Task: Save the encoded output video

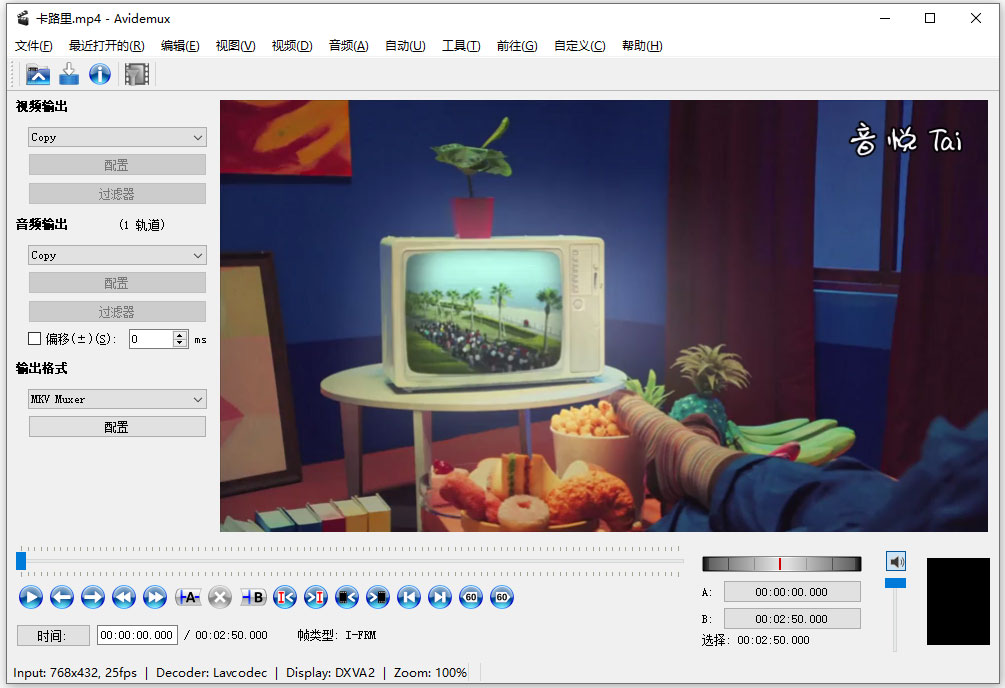Action: pos(68,74)
